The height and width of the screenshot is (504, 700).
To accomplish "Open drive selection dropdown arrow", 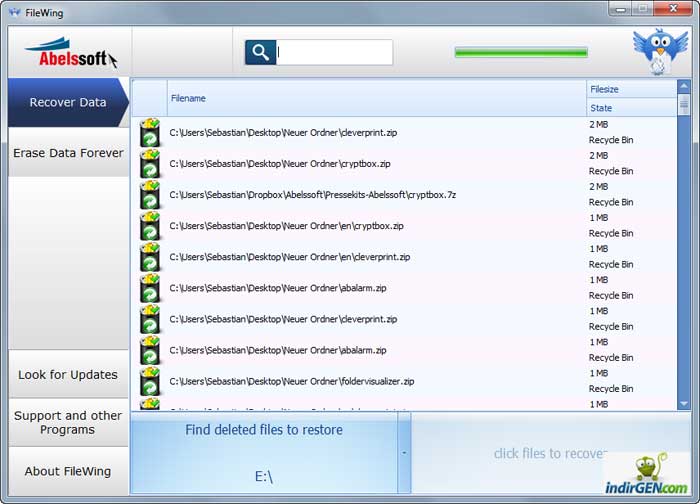I will pos(404,453).
